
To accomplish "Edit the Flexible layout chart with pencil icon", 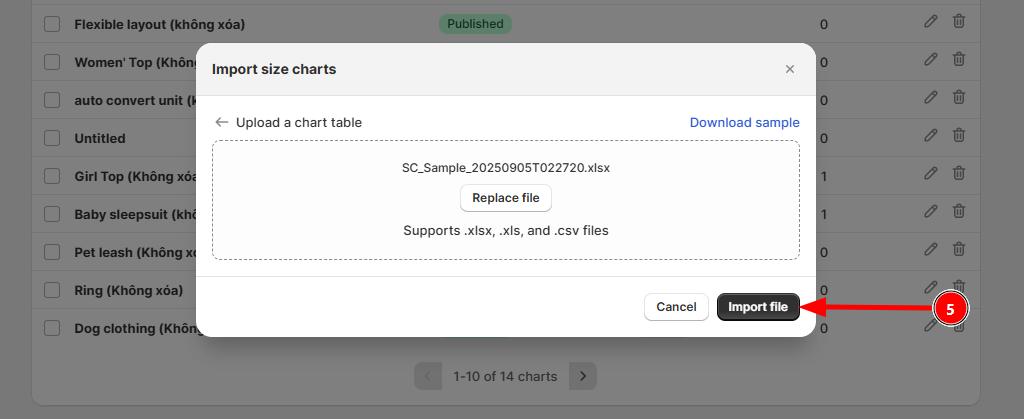I will [x=931, y=22].
